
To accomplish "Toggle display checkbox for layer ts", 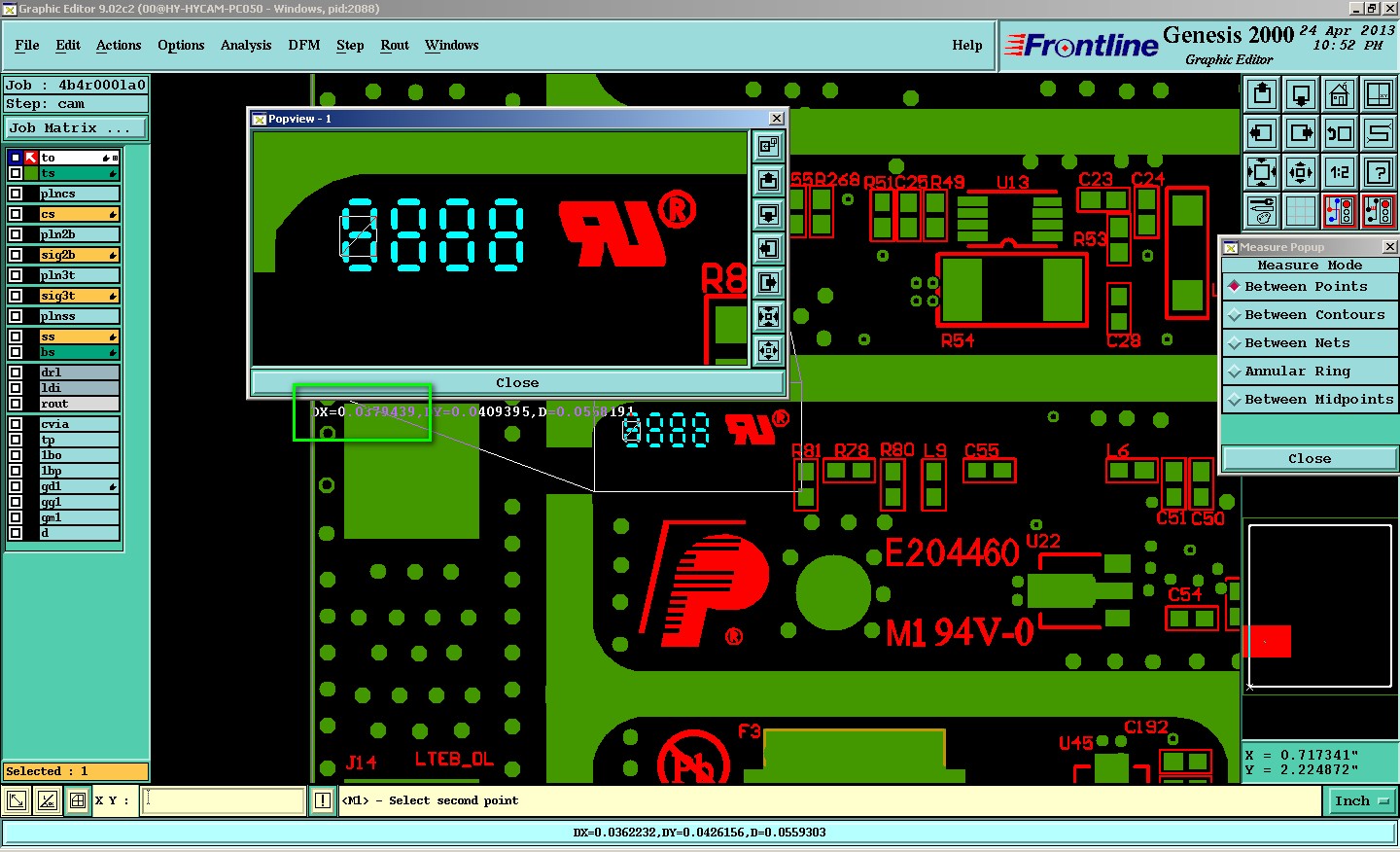I will click(16, 173).
